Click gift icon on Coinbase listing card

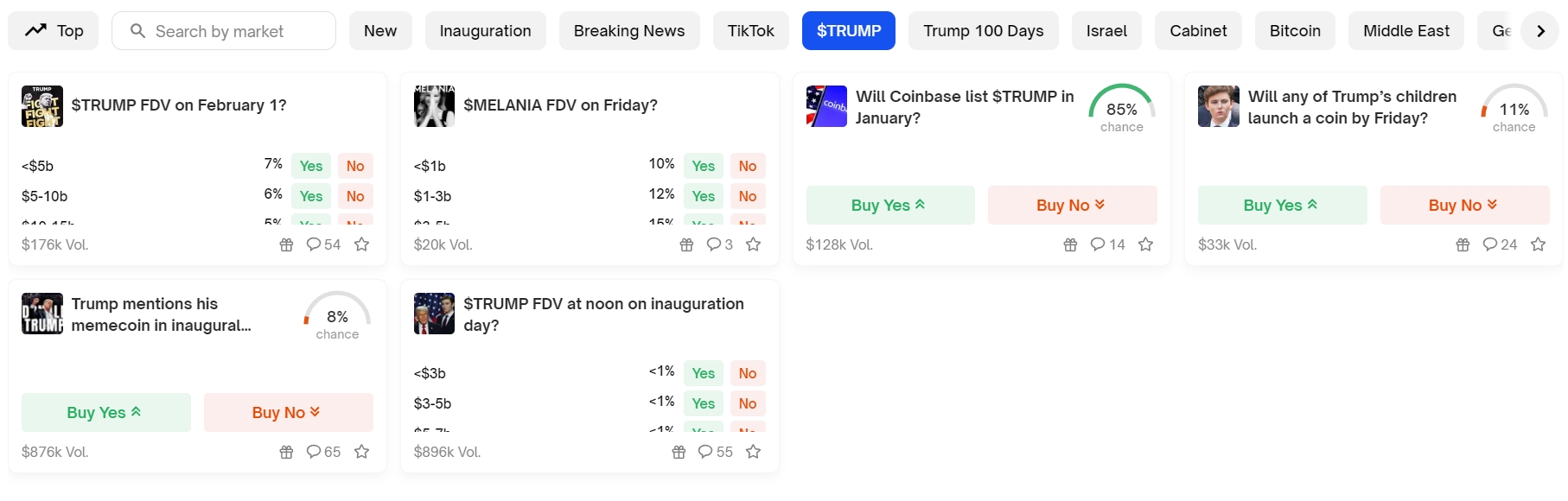click(x=1070, y=244)
